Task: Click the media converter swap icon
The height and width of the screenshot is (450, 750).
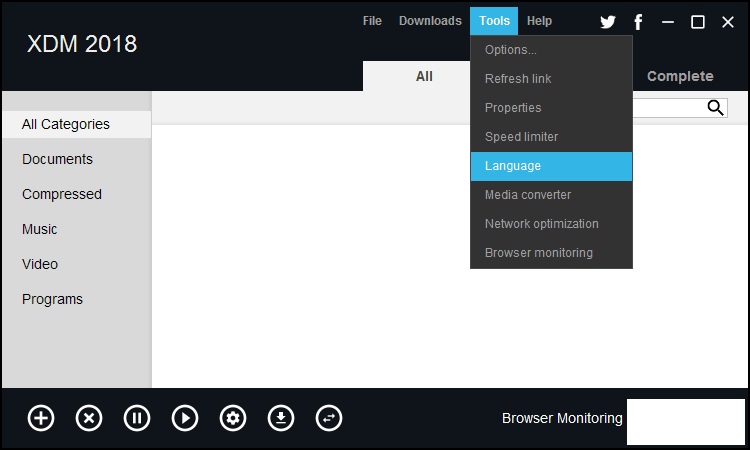Action: [329, 418]
